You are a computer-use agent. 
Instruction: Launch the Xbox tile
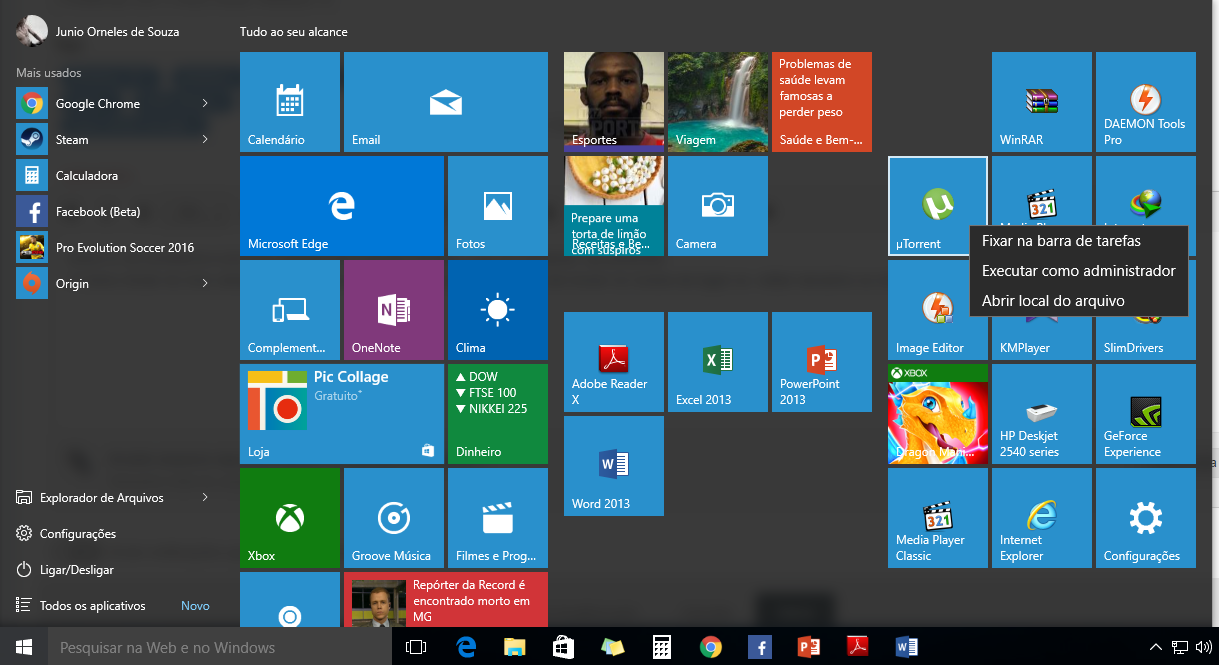tap(290, 517)
